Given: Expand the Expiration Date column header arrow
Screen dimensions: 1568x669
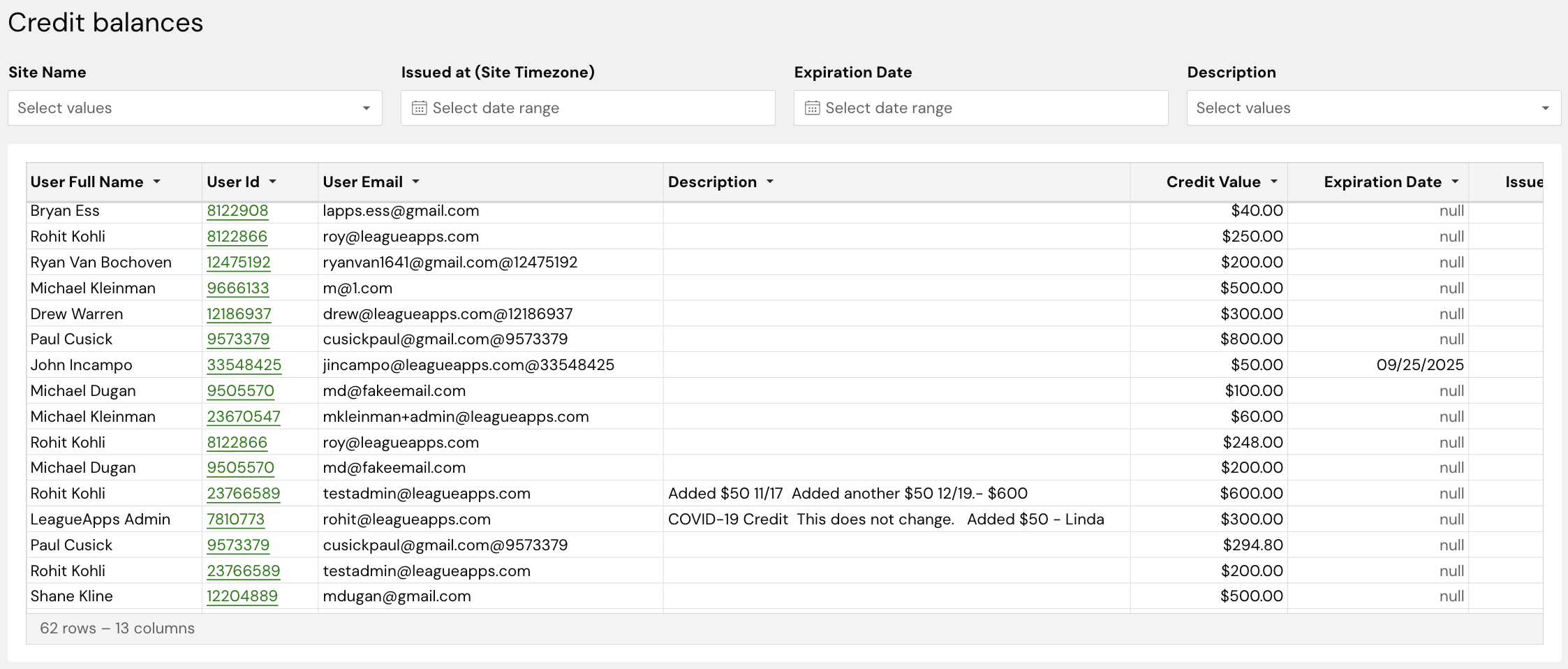Looking at the screenshot, I should click(x=1455, y=182).
